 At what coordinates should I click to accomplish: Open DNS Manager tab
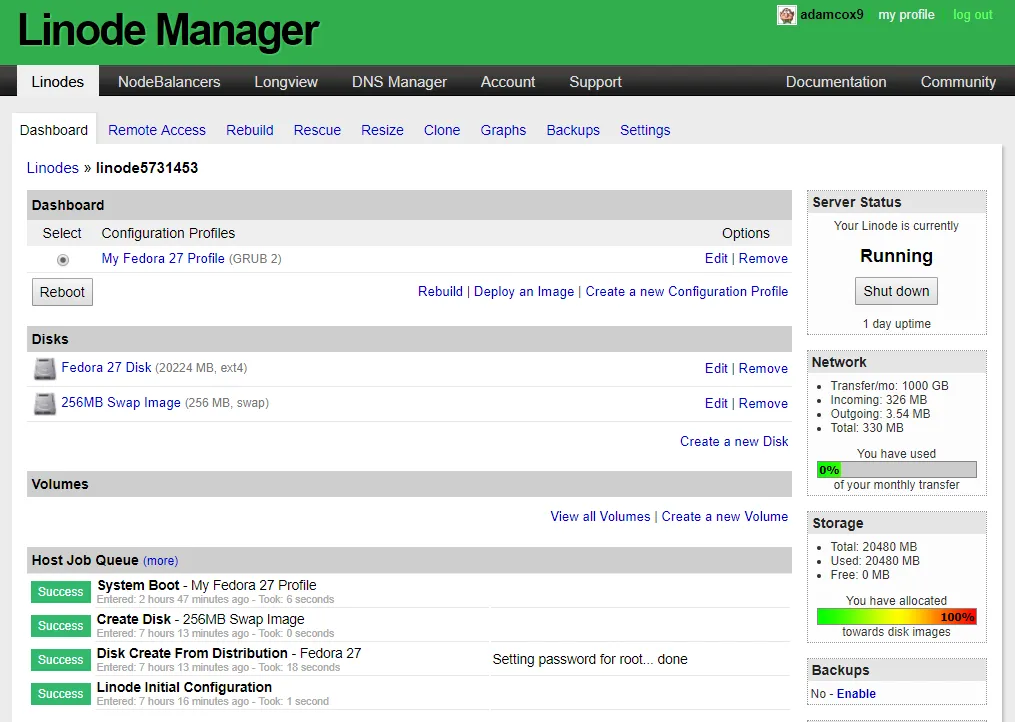(399, 82)
